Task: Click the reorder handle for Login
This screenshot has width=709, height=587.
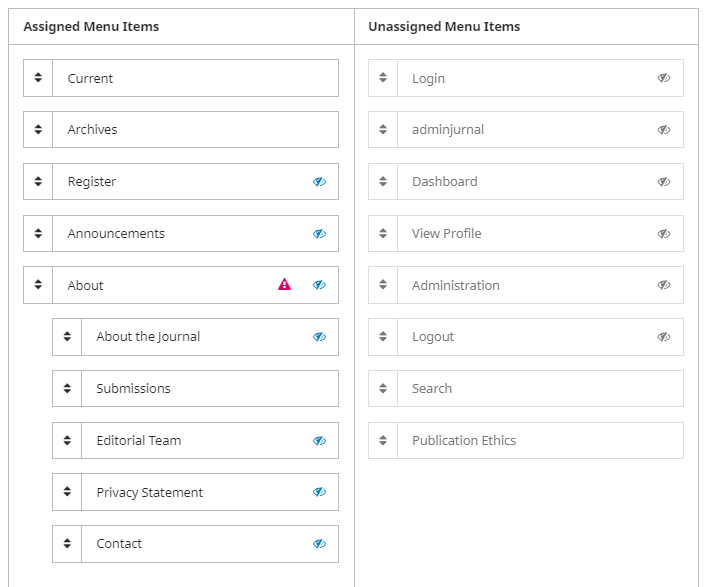Action: coord(383,78)
